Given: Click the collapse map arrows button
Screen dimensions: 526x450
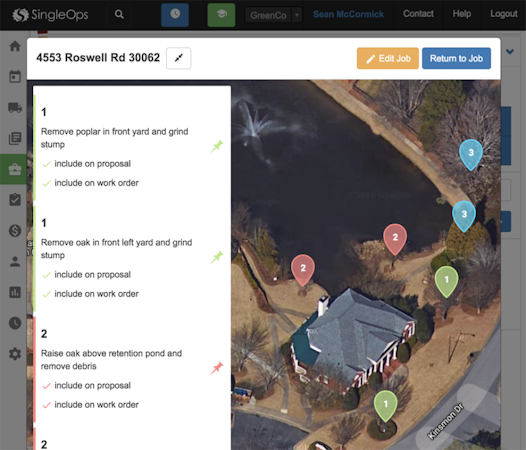Looking at the screenshot, I should pos(178,58).
